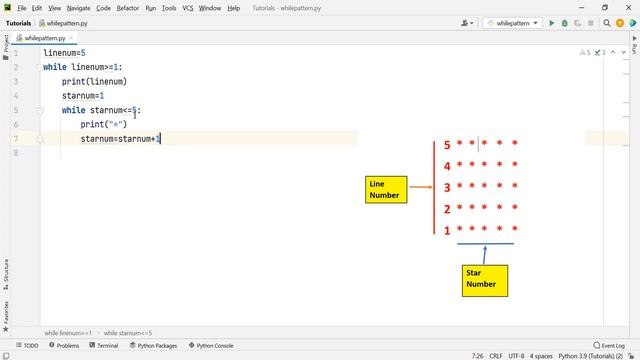This screenshot has height=360, width=640.
Task: Click line number 8 in gutter
Action: (x=16, y=153)
